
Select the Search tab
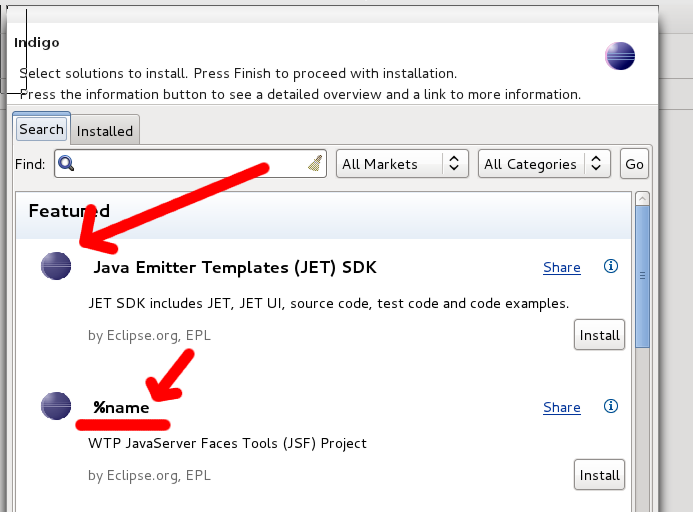point(42,129)
